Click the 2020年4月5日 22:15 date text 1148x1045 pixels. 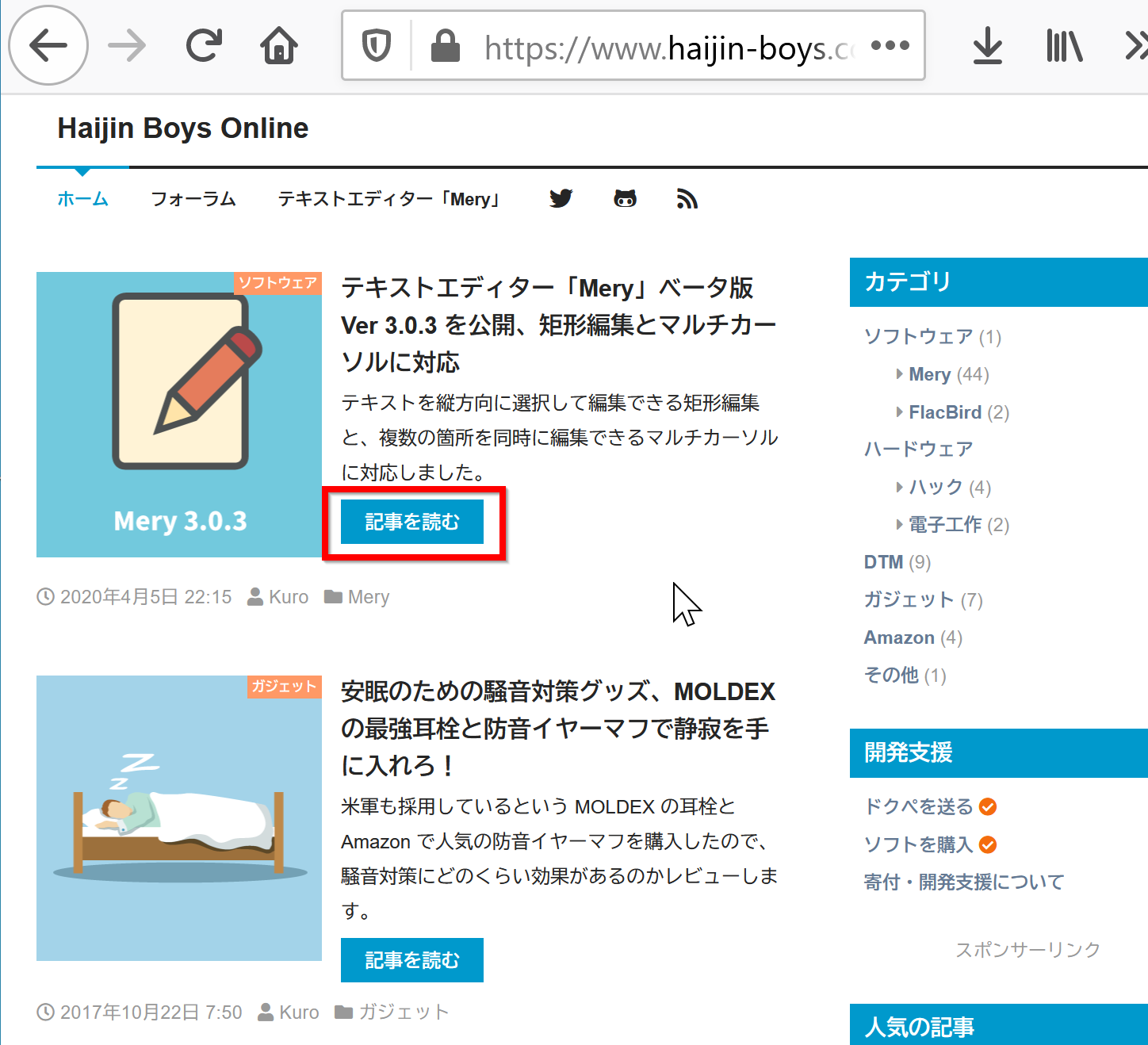point(146,597)
